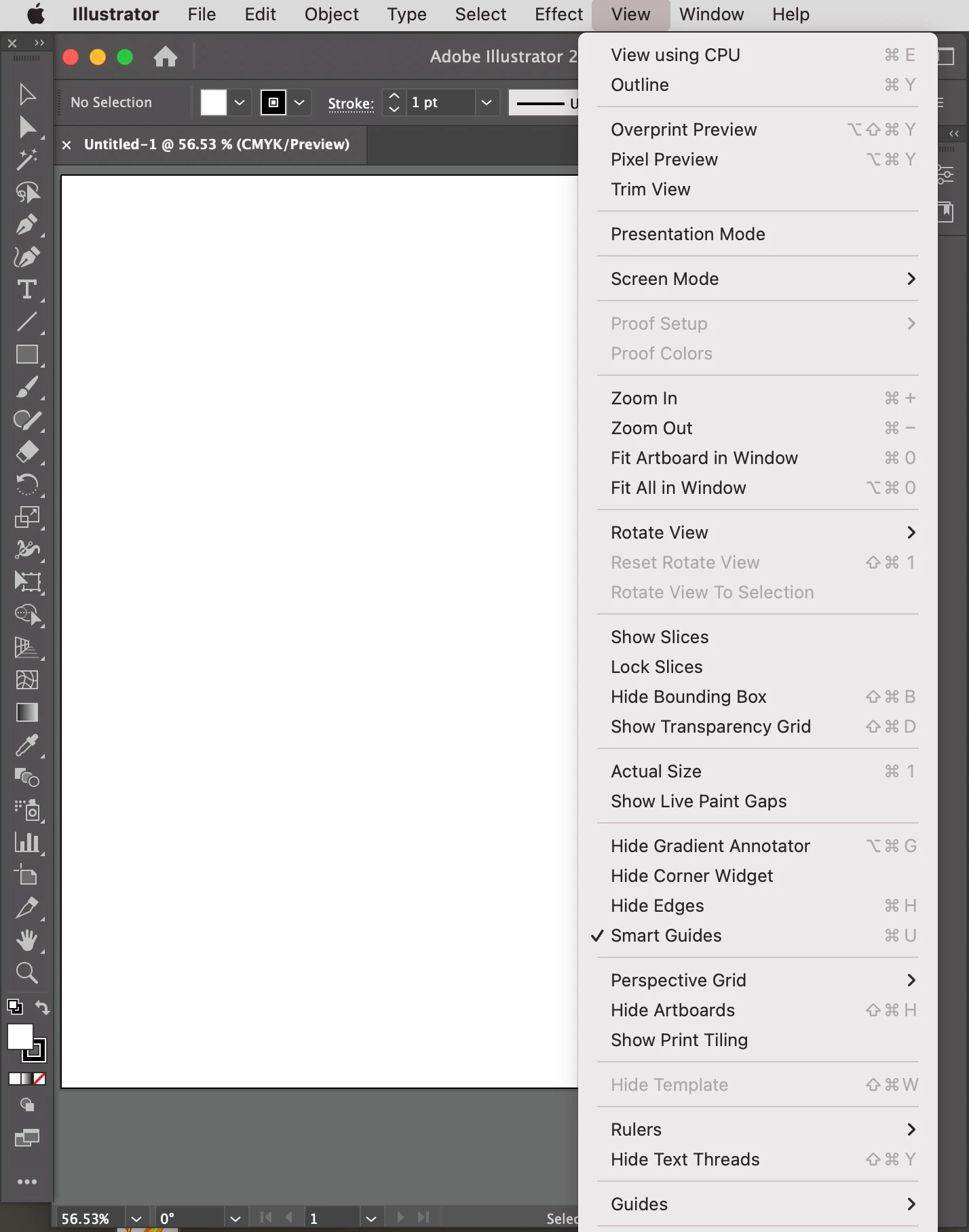Image resolution: width=969 pixels, height=1232 pixels.
Task: Select the Scale tool
Action: (27, 517)
